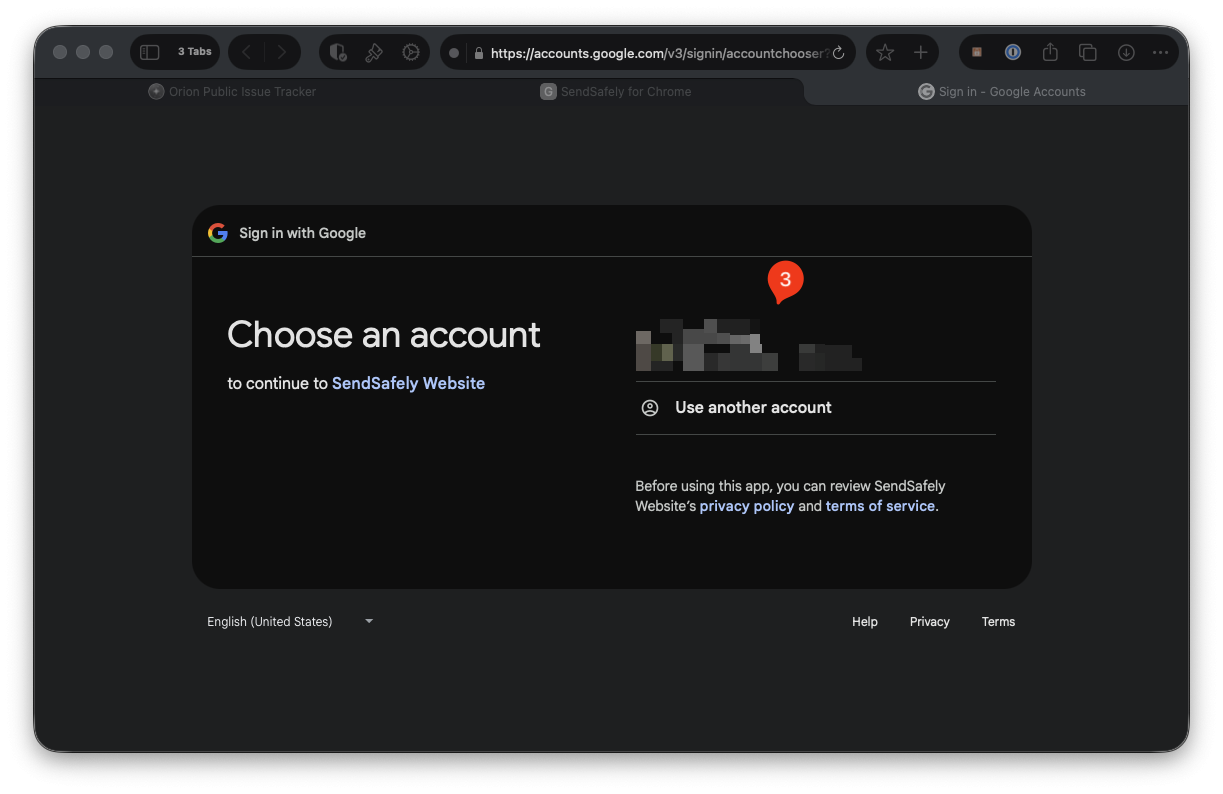Open a new tab with plus icon
This screenshot has height=794, width=1223.
pyautogui.click(x=920, y=53)
